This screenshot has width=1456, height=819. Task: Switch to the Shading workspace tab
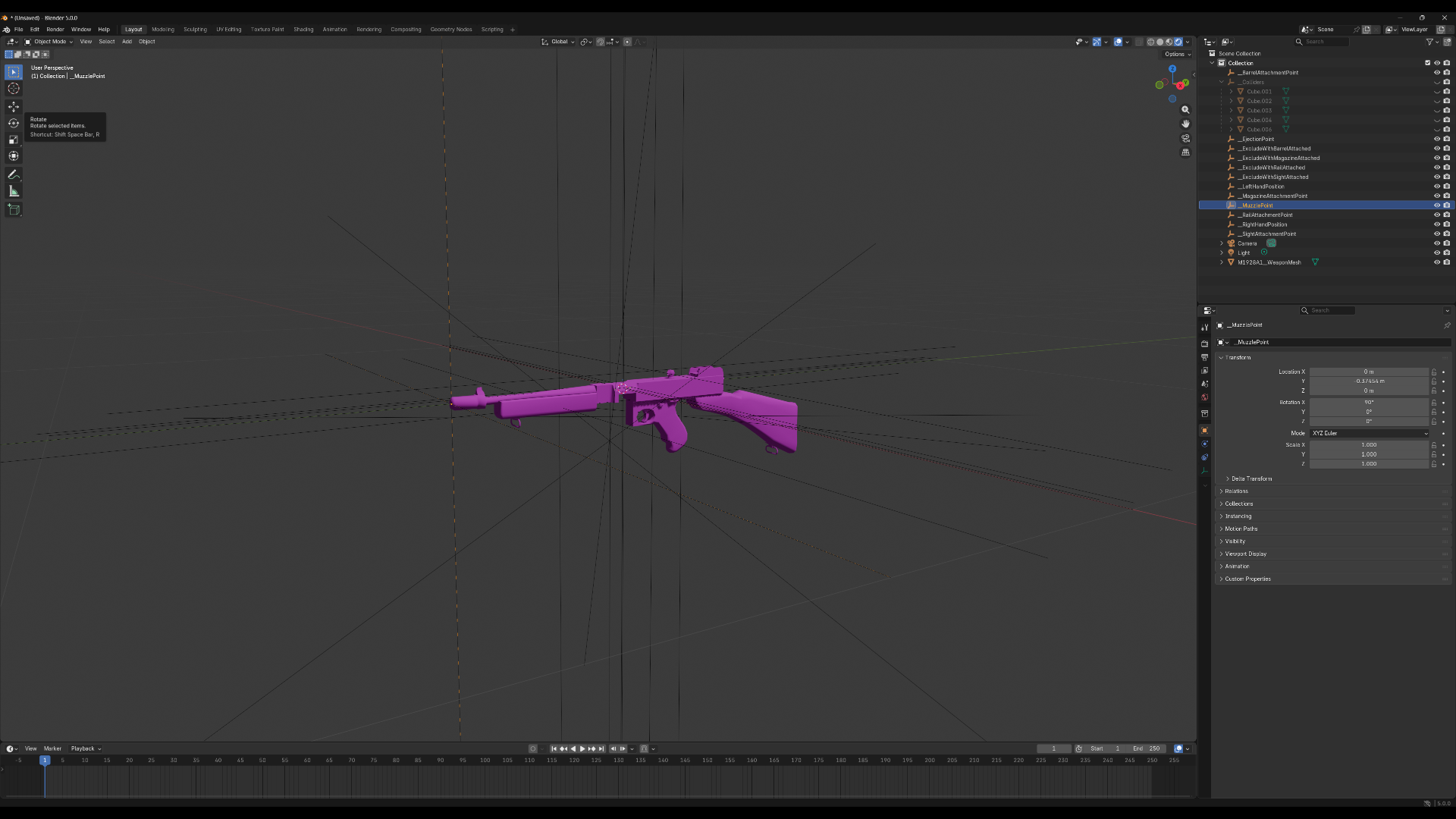point(303,30)
